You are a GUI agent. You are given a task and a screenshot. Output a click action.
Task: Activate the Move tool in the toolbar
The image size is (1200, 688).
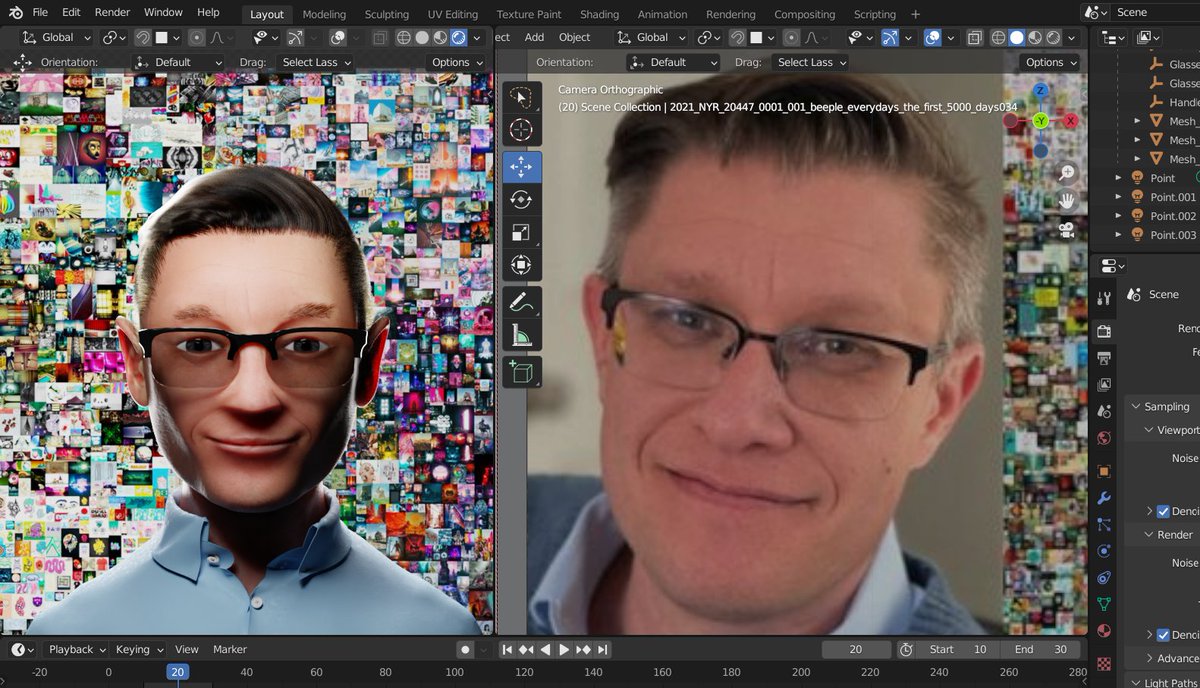[x=521, y=167]
